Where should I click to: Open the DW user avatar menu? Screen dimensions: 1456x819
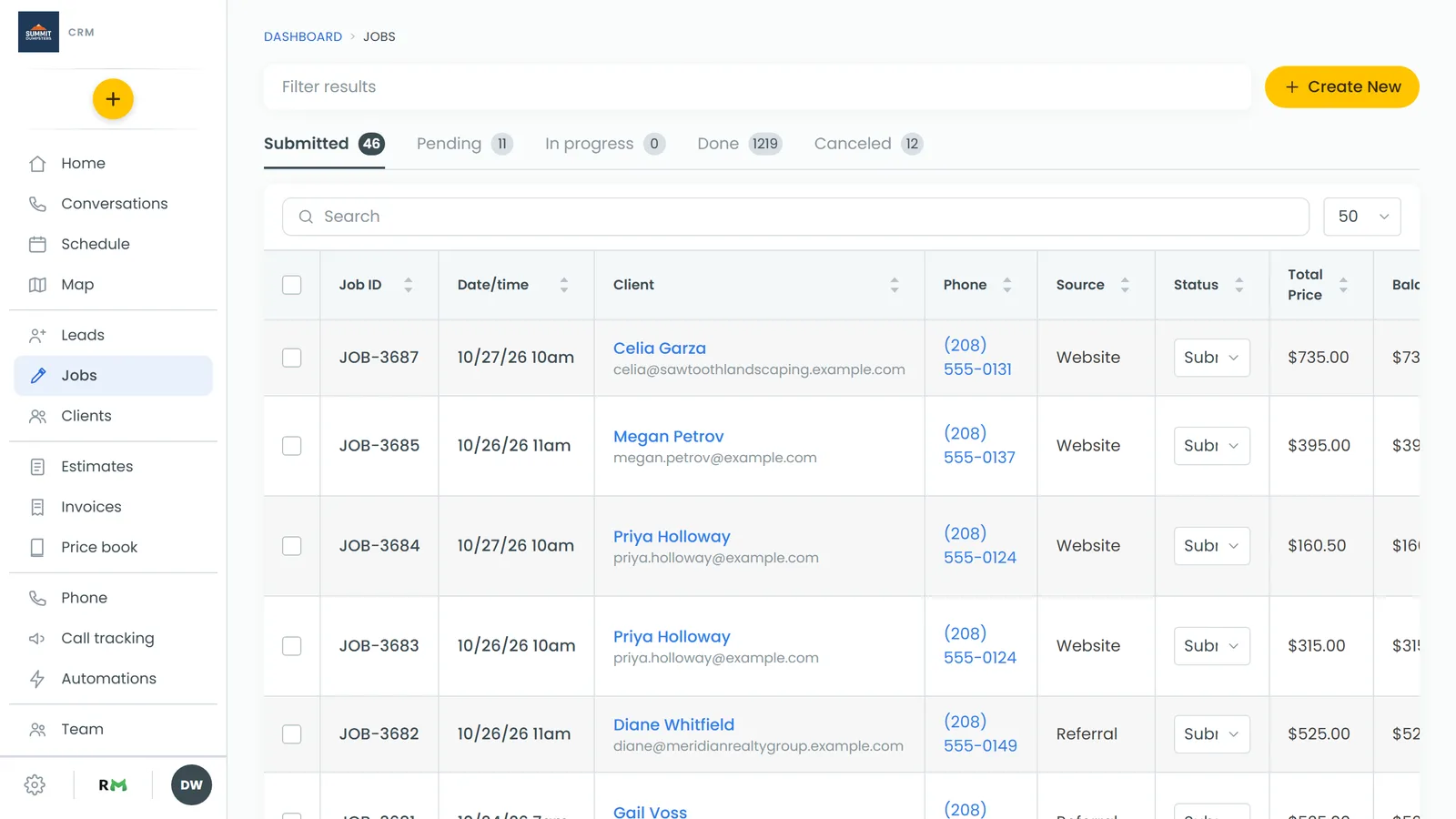(191, 785)
